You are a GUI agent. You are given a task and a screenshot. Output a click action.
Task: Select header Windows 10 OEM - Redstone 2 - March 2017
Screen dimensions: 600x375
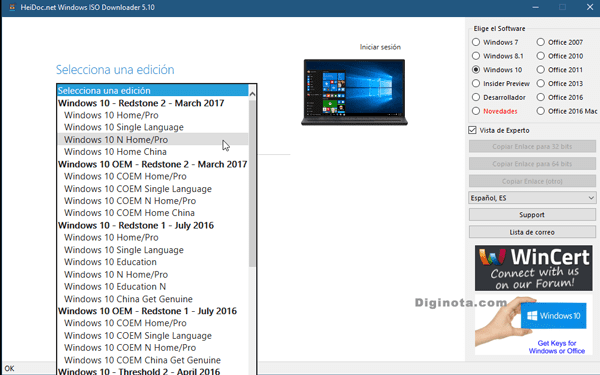(152, 164)
